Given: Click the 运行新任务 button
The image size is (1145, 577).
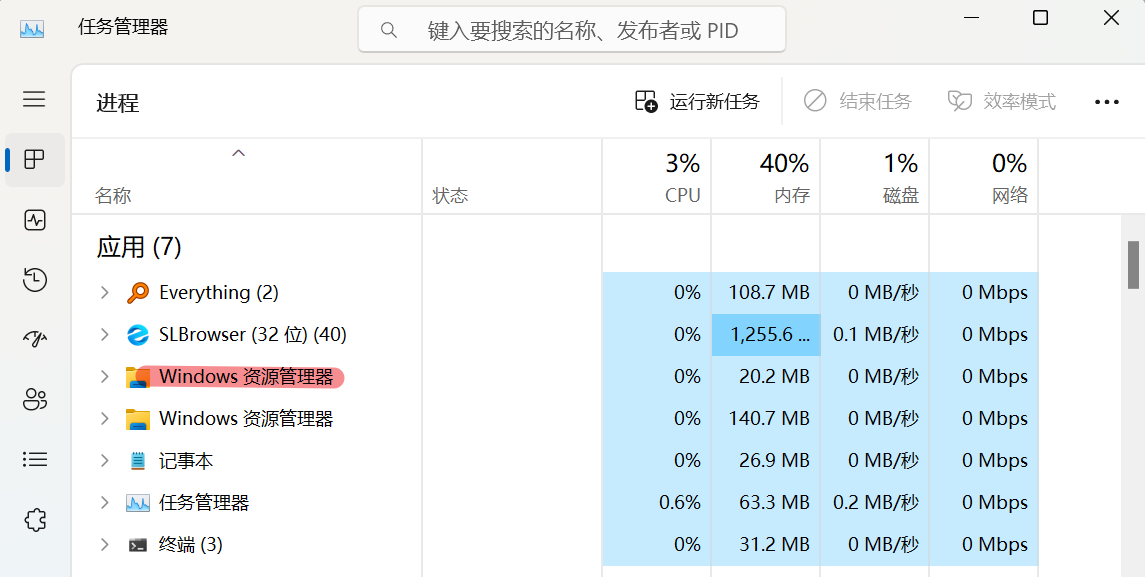Looking at the screenshot, I should (x=697, y=101).
